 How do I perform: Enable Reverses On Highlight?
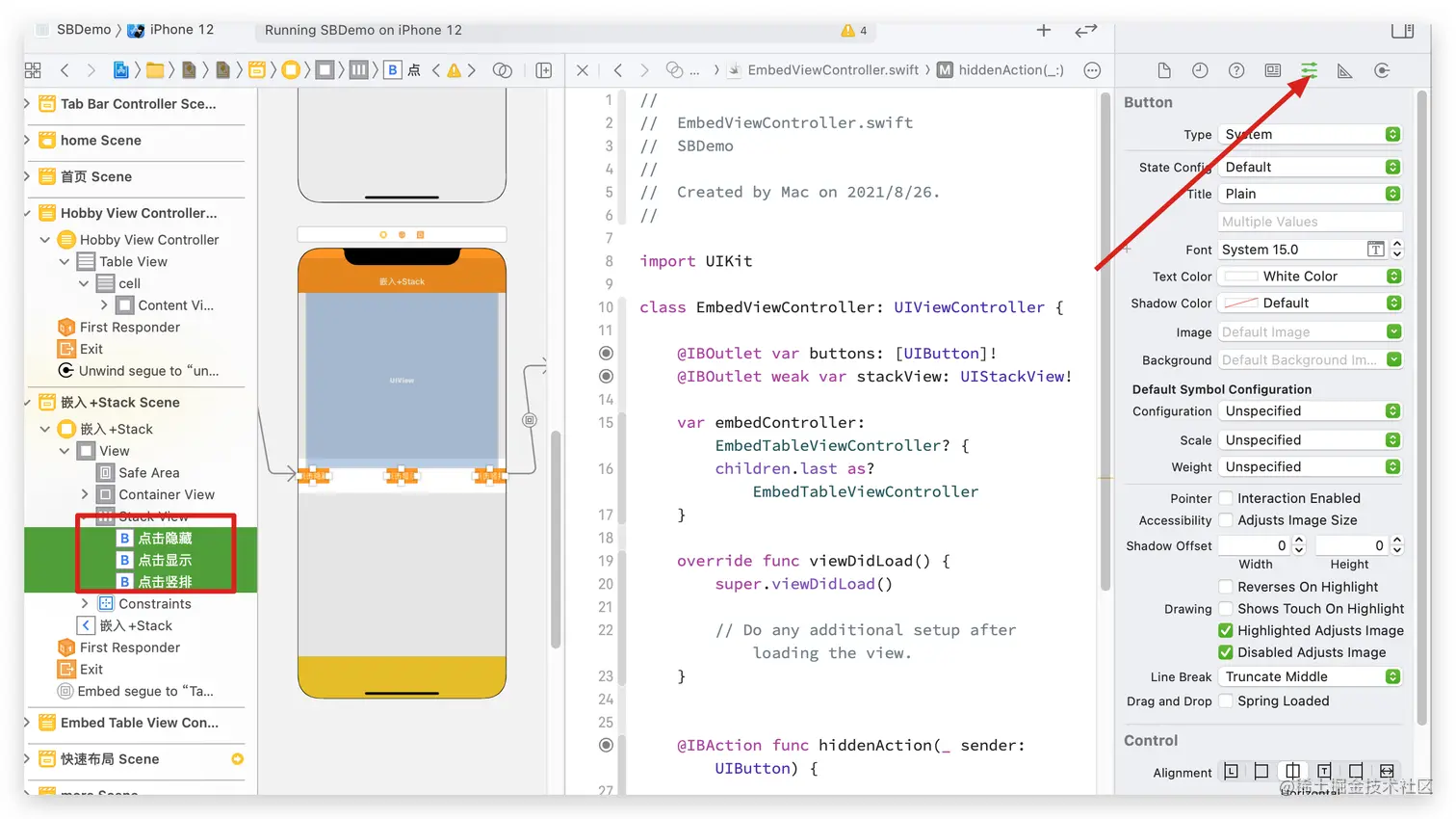(1226, 587)
